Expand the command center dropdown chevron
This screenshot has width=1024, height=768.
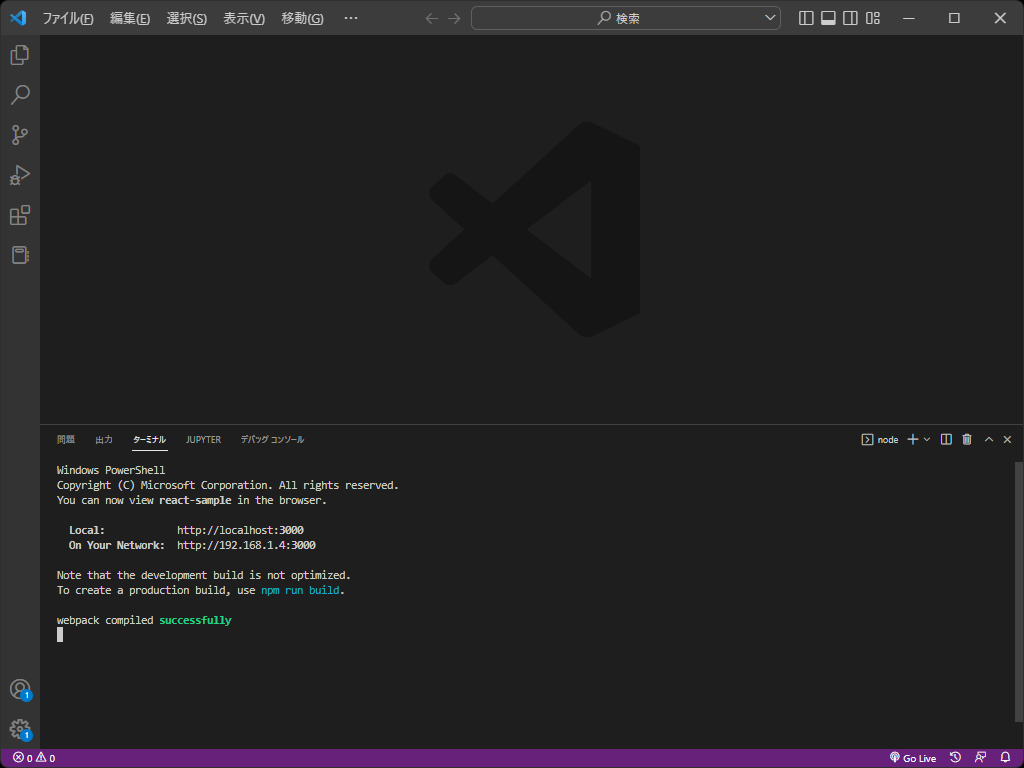click(770, 18)
